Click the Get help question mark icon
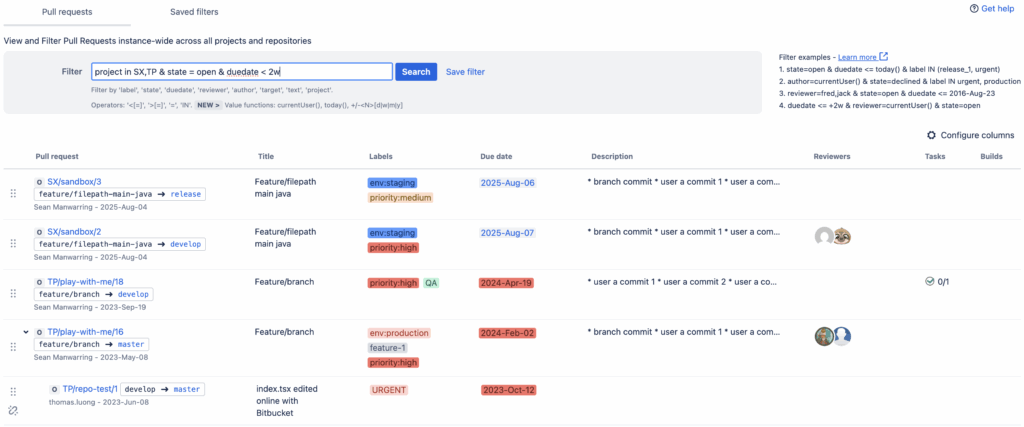Viewport: 1024px width, 427px height. (x=974, y=8)
